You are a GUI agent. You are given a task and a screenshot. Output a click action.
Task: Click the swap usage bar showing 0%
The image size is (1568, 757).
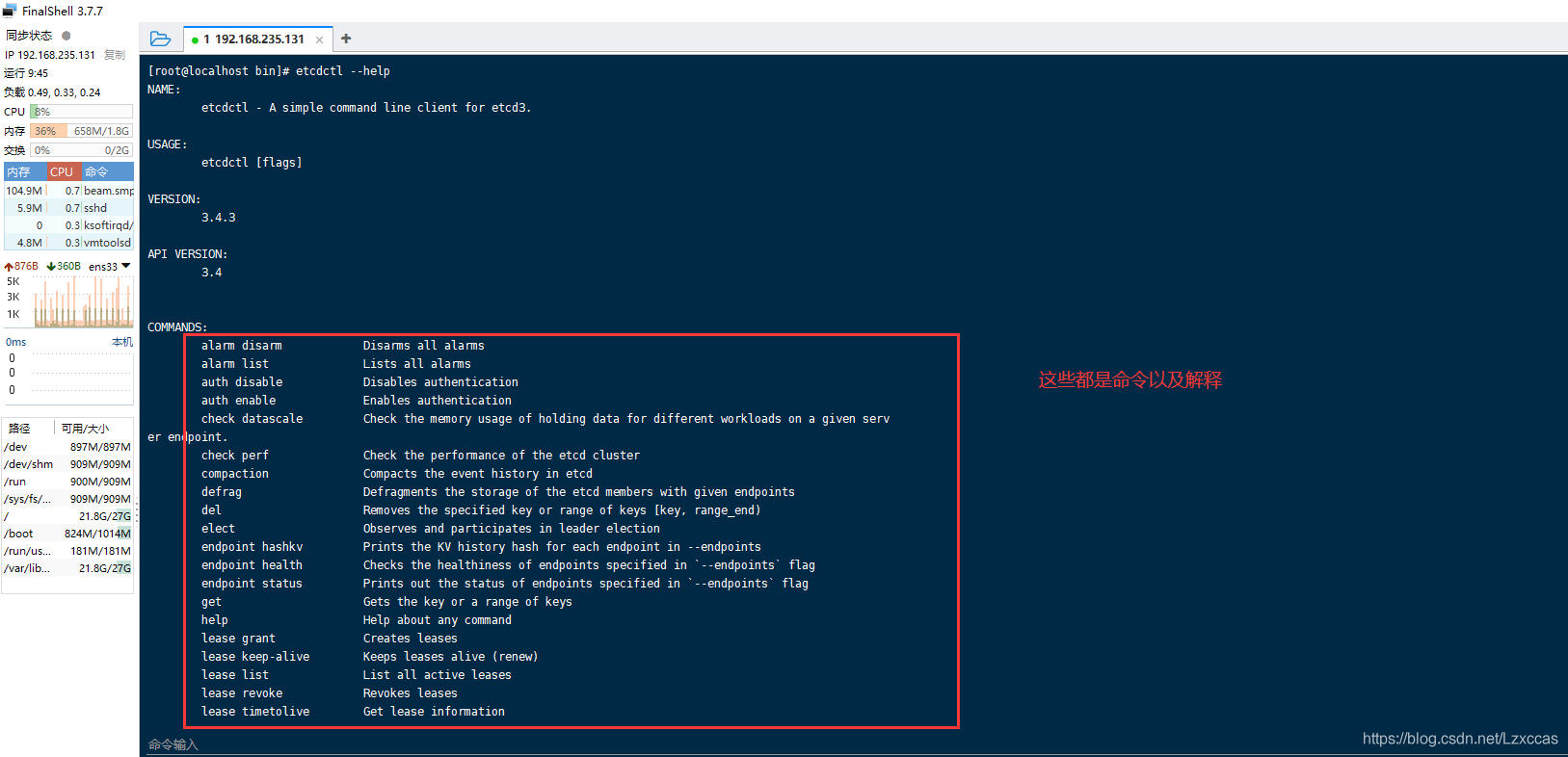coord(81,150)
